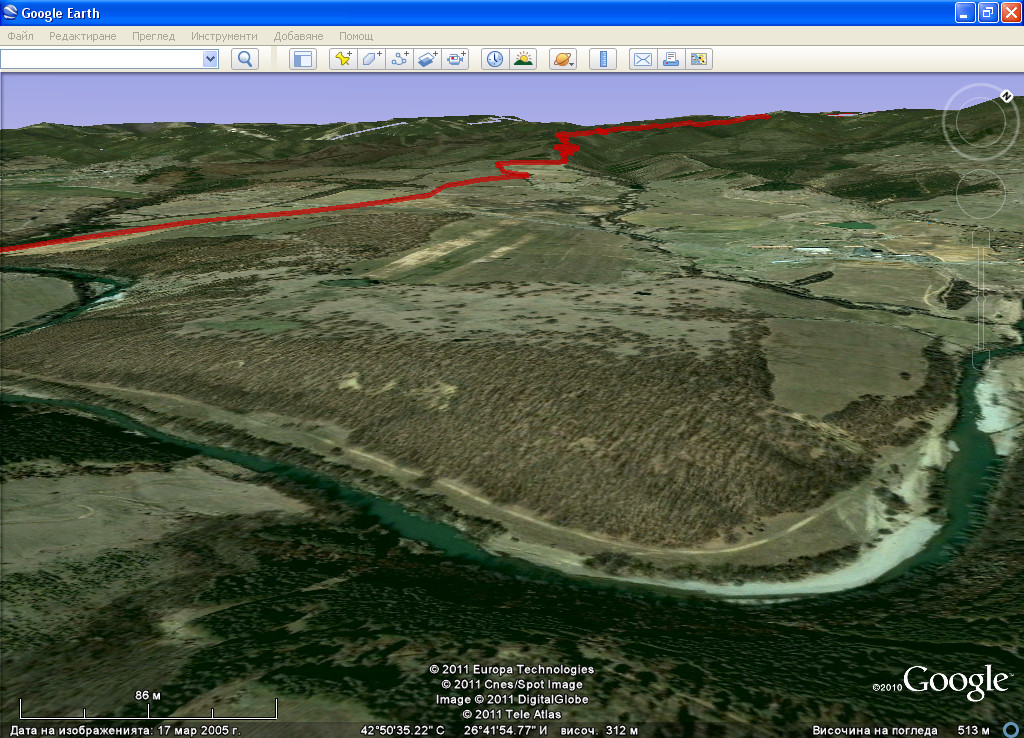Open the Преглед menu
The width and height of the screenshot is (1024, 738).
[153, 36]
